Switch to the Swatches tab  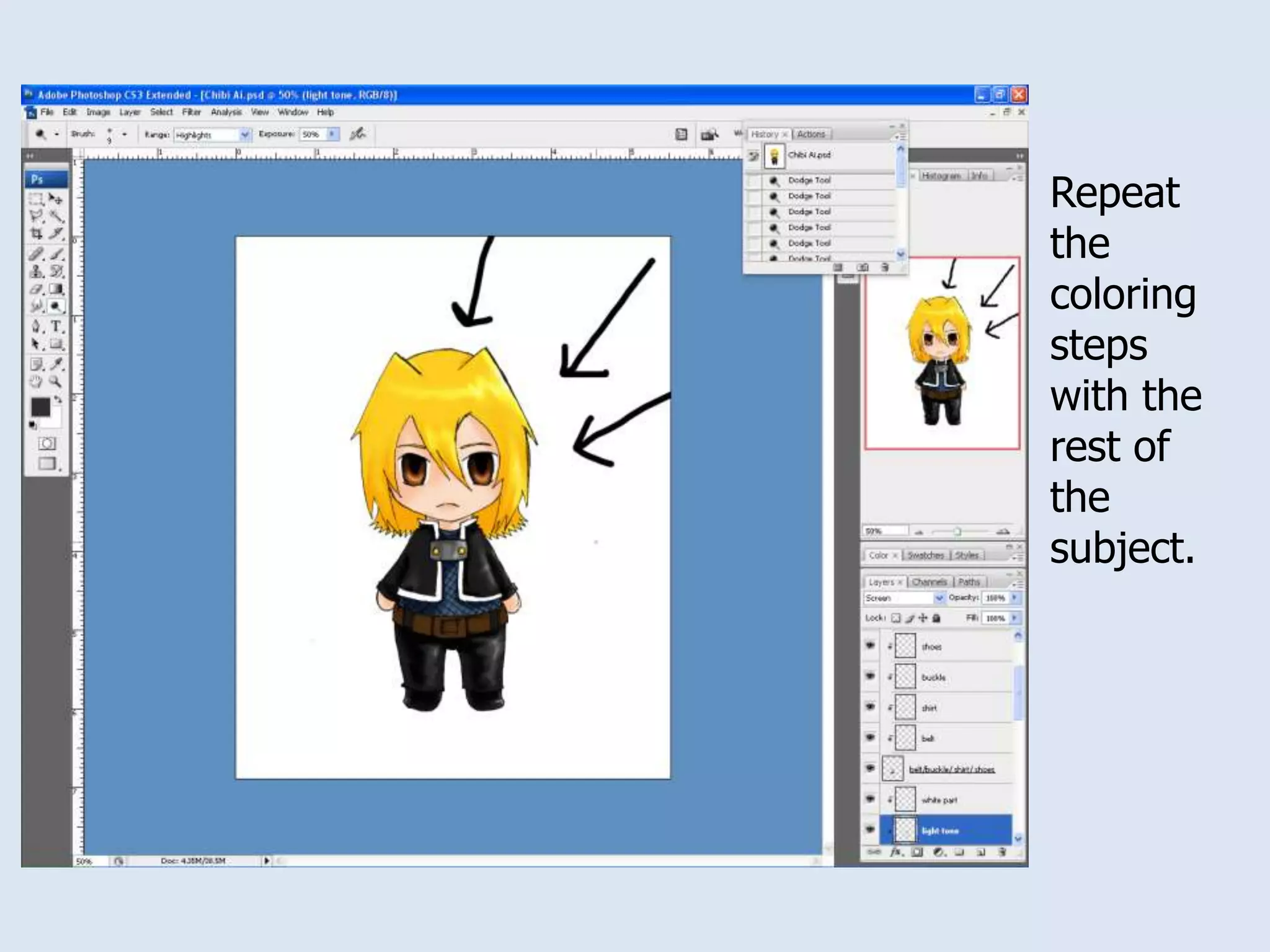[x=926, y=555]
